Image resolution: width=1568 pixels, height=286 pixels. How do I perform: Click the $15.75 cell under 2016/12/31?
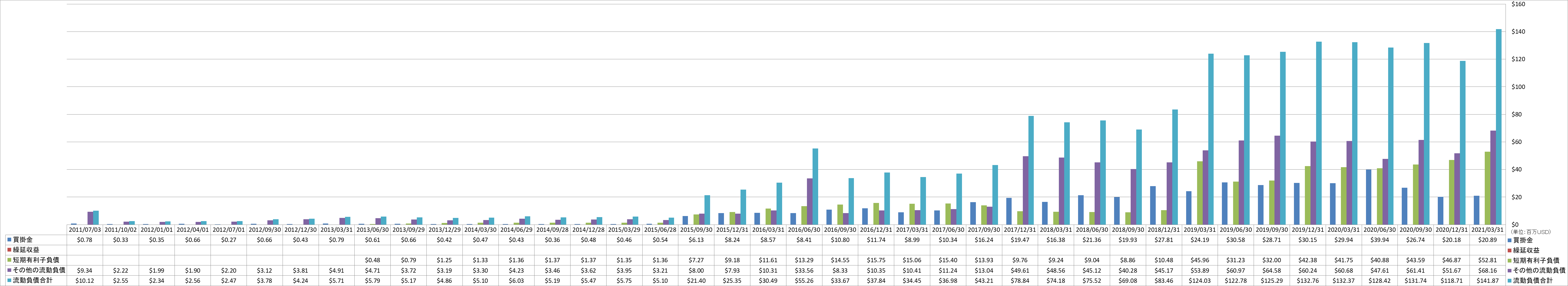(x=877, y=260)
